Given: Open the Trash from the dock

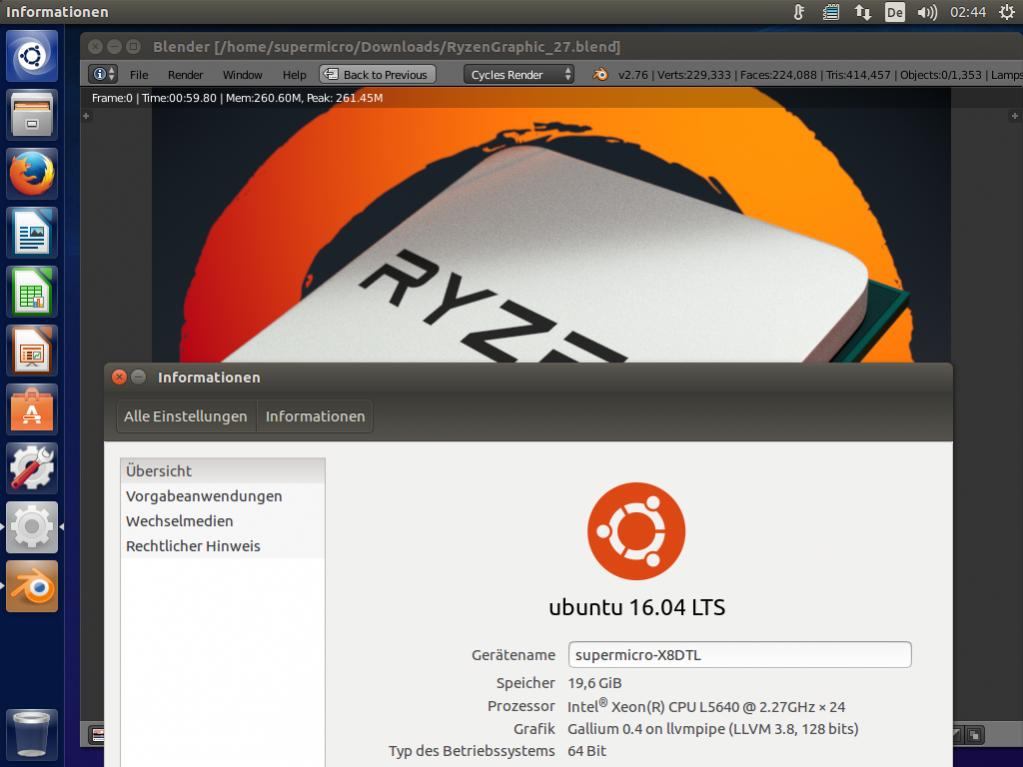Looking at the screenshot, I should tap(31, 734).
